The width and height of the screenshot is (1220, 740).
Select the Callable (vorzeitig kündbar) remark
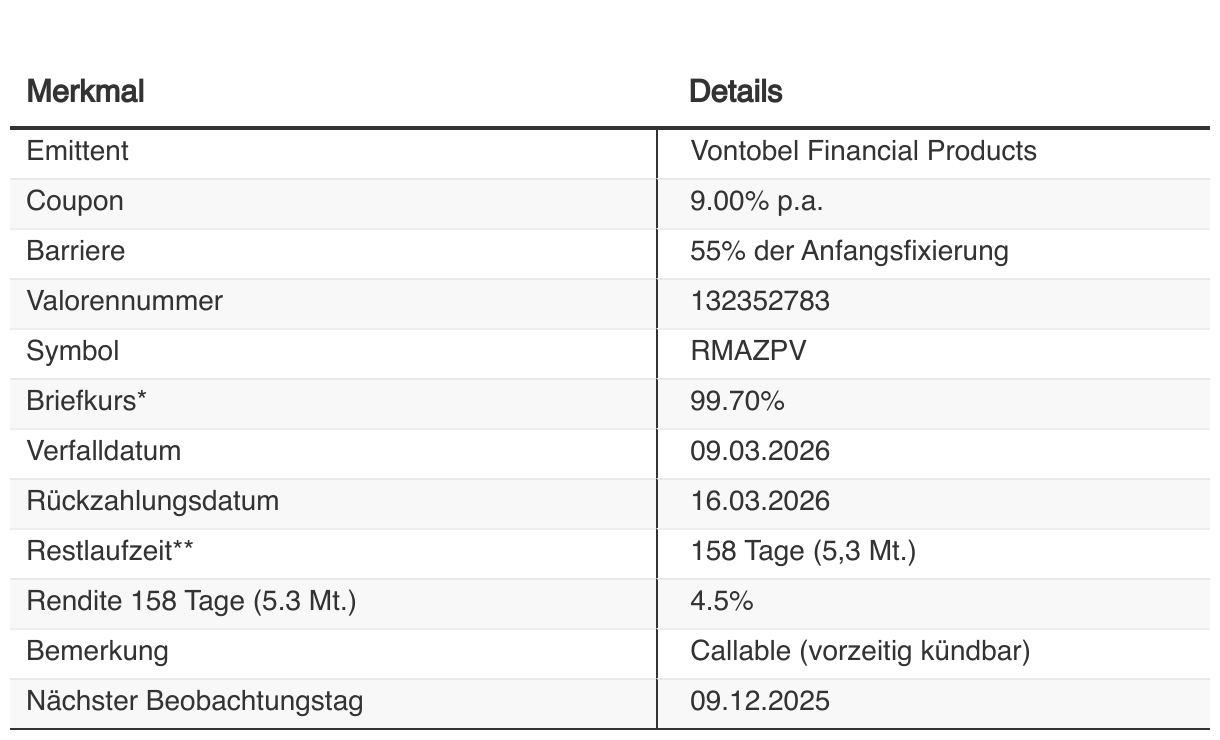point(860,651)
